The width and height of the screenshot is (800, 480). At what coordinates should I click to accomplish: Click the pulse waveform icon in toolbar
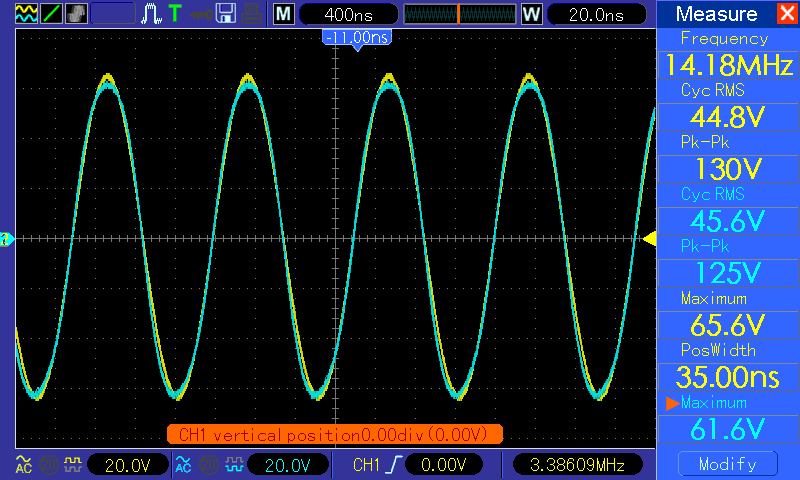tap(152, 14)
